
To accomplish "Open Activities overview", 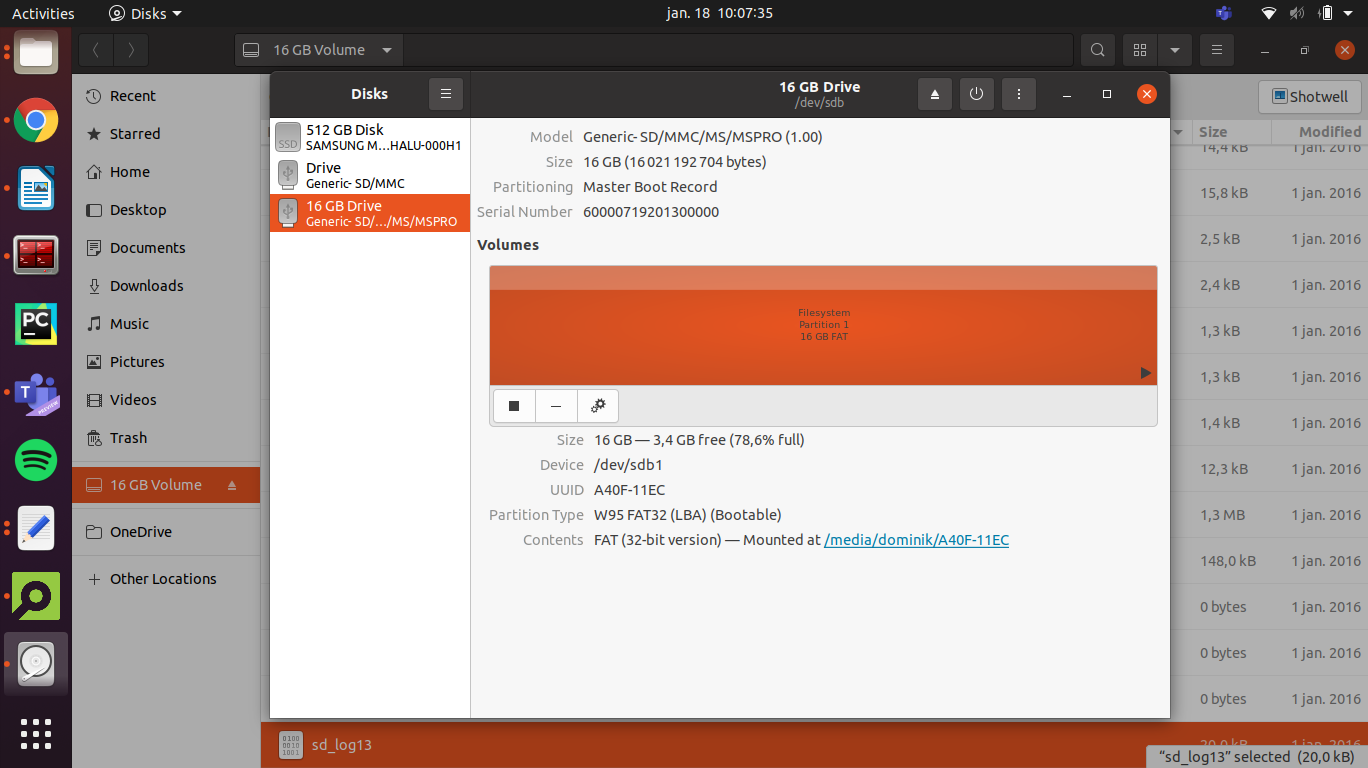I will [43, 13].
